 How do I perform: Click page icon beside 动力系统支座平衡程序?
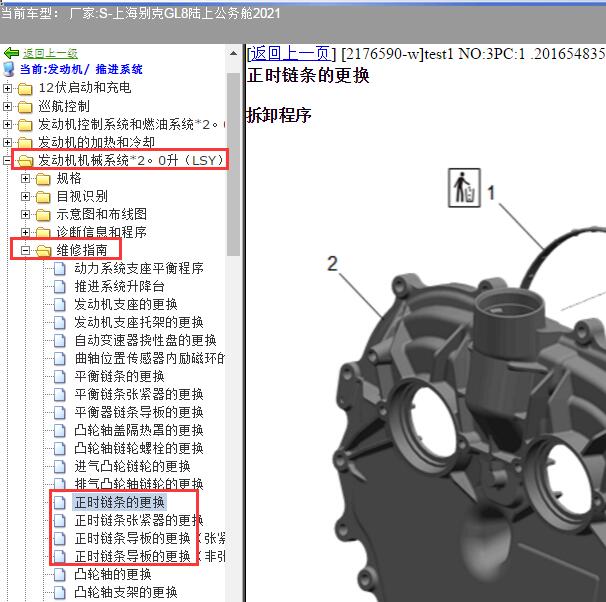(60, 269)
